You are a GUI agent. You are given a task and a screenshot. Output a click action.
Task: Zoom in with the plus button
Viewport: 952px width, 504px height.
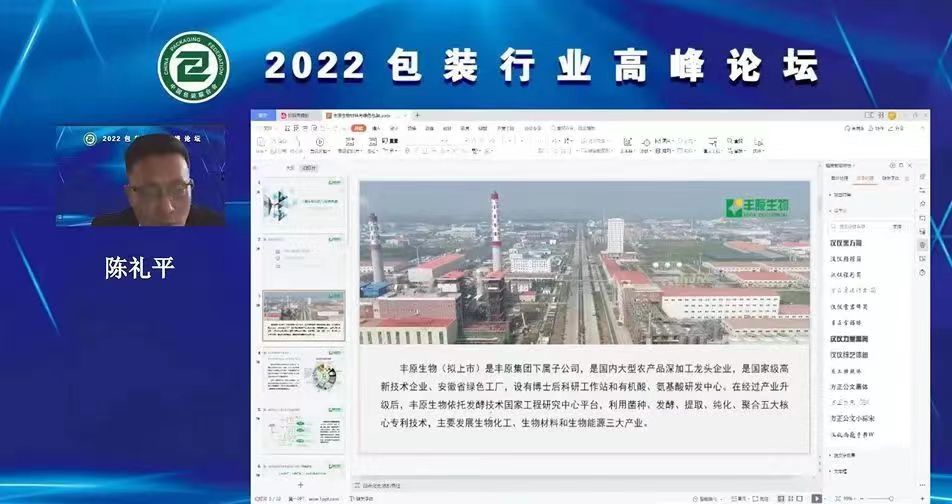(x=922, y=499)
